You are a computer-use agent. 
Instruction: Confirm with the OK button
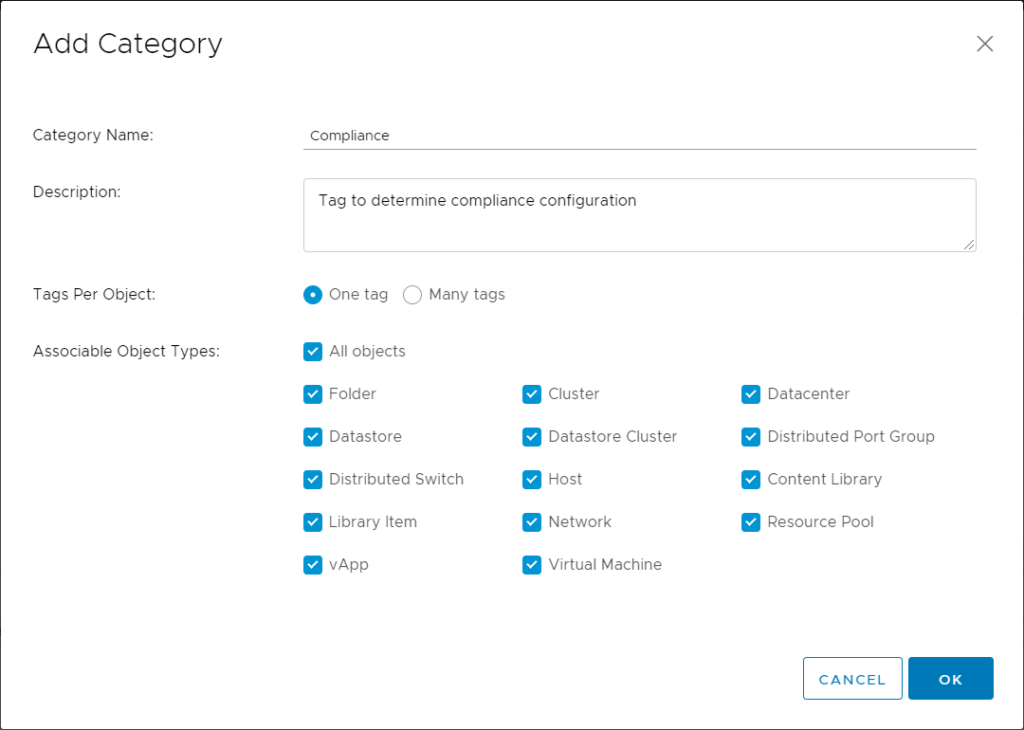click(951, 679)
